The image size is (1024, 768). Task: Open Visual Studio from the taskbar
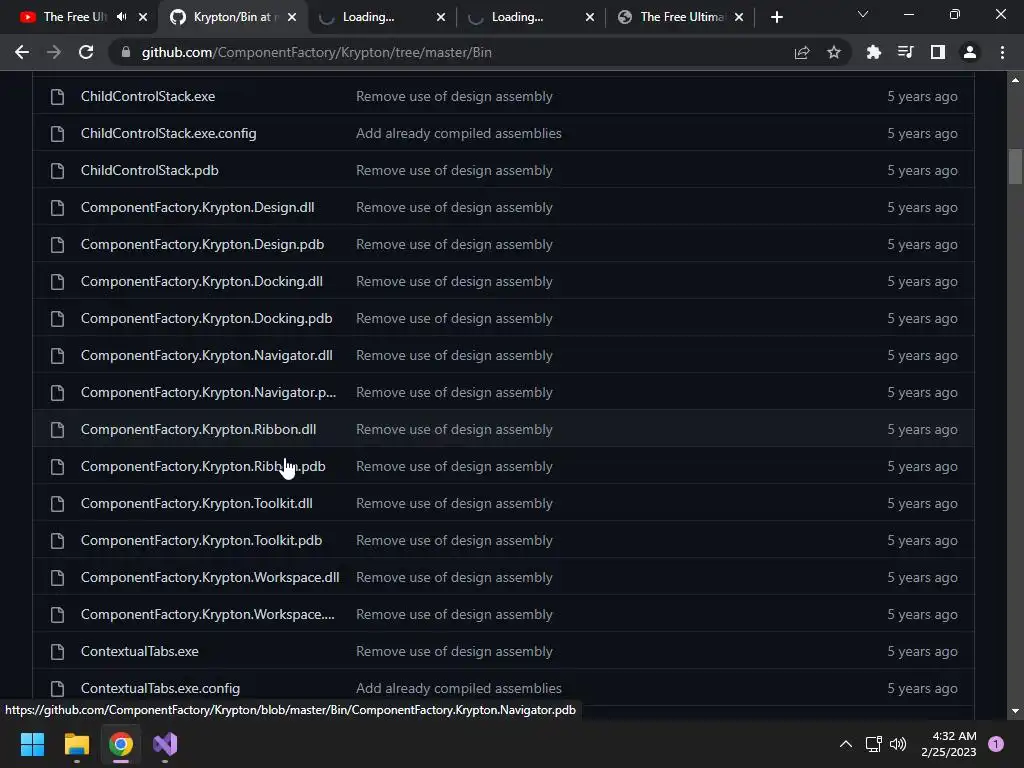click(x=165, y=744)
